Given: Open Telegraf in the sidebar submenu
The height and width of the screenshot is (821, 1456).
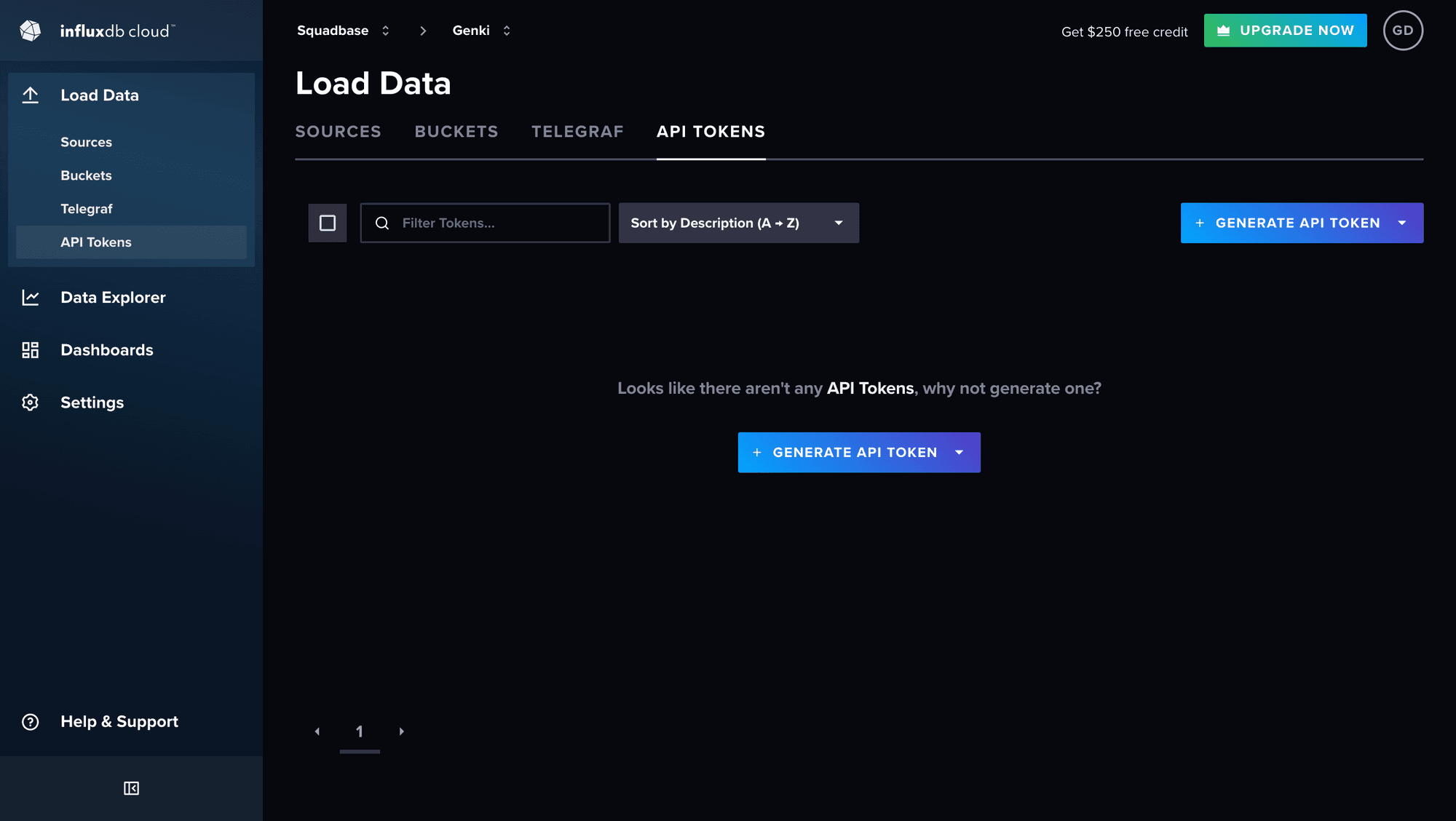Looking at the screenshot, I should coord(87,209).
